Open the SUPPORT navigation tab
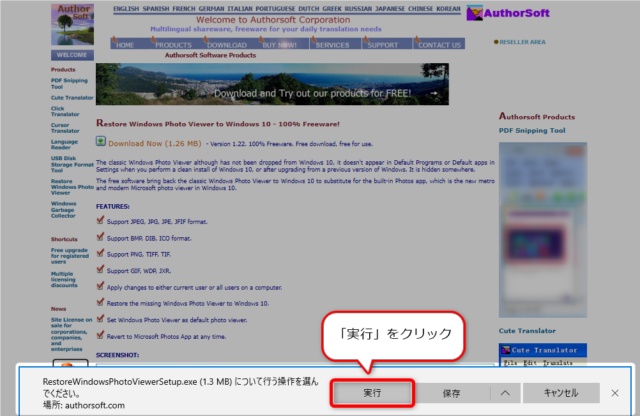The image size is (640, 416). point(382,44)
